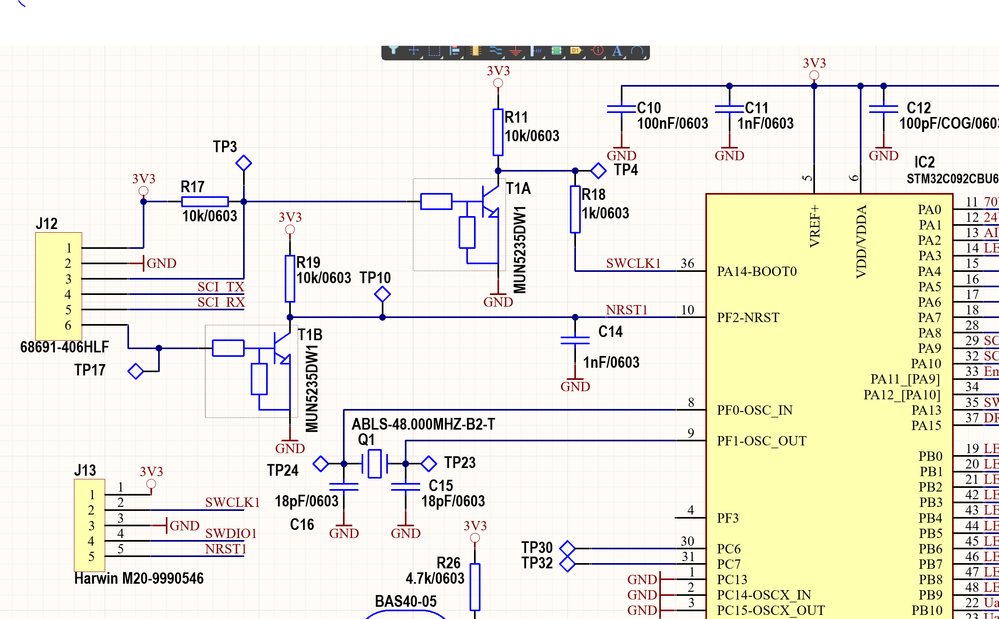Choose the red directive info icon
The height and width of the screenshot is (619, 999).
click(597, 50)
